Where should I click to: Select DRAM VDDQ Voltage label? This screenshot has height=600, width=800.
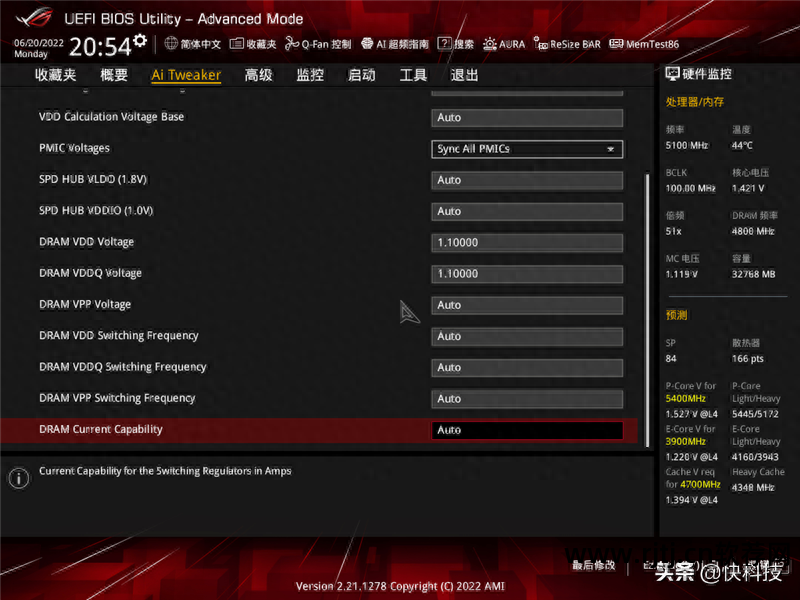click(x=90, y=273)
